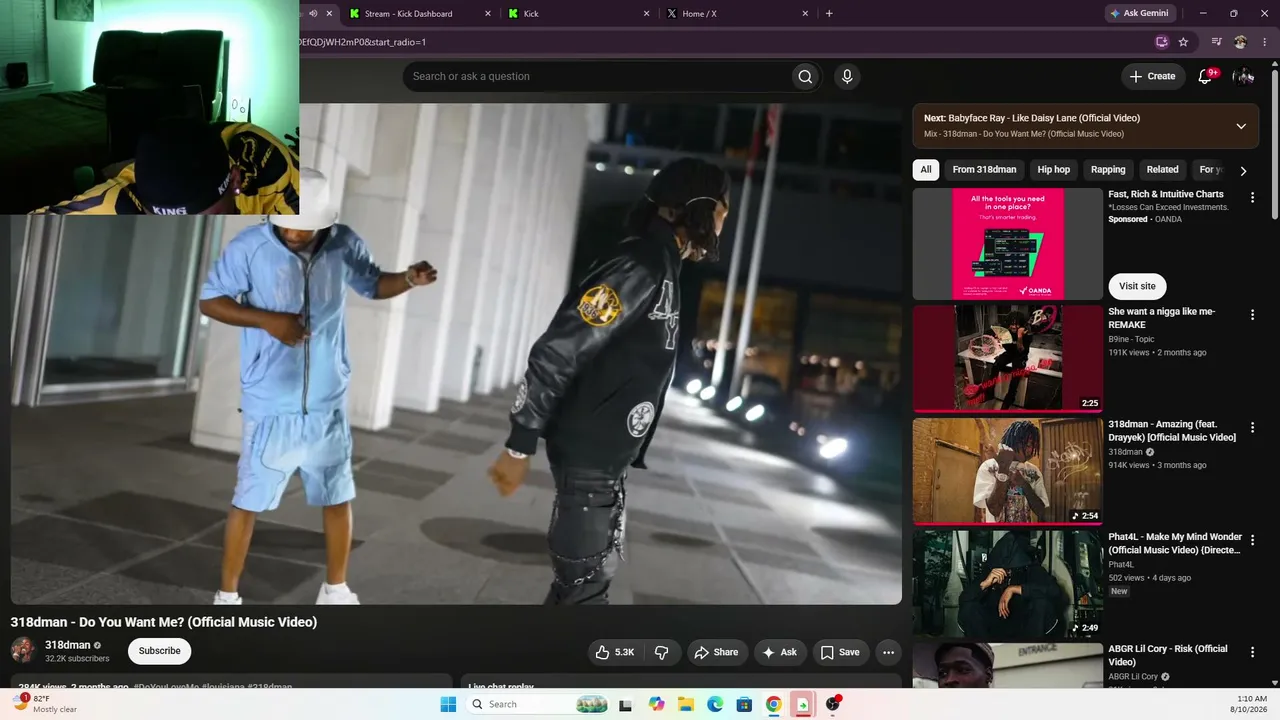Open a new browser tab
The image size is (1280, 720).
point(829,14)
